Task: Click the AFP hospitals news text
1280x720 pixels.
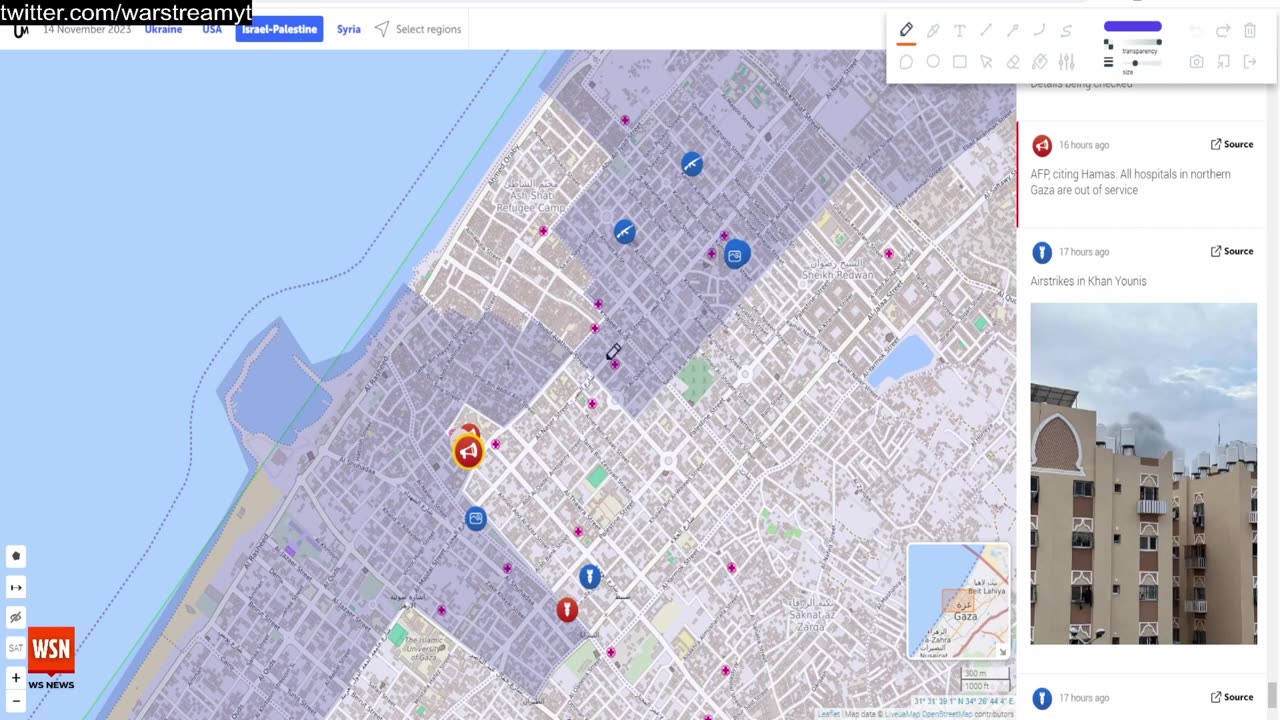Action: [x=1131, y=182]
